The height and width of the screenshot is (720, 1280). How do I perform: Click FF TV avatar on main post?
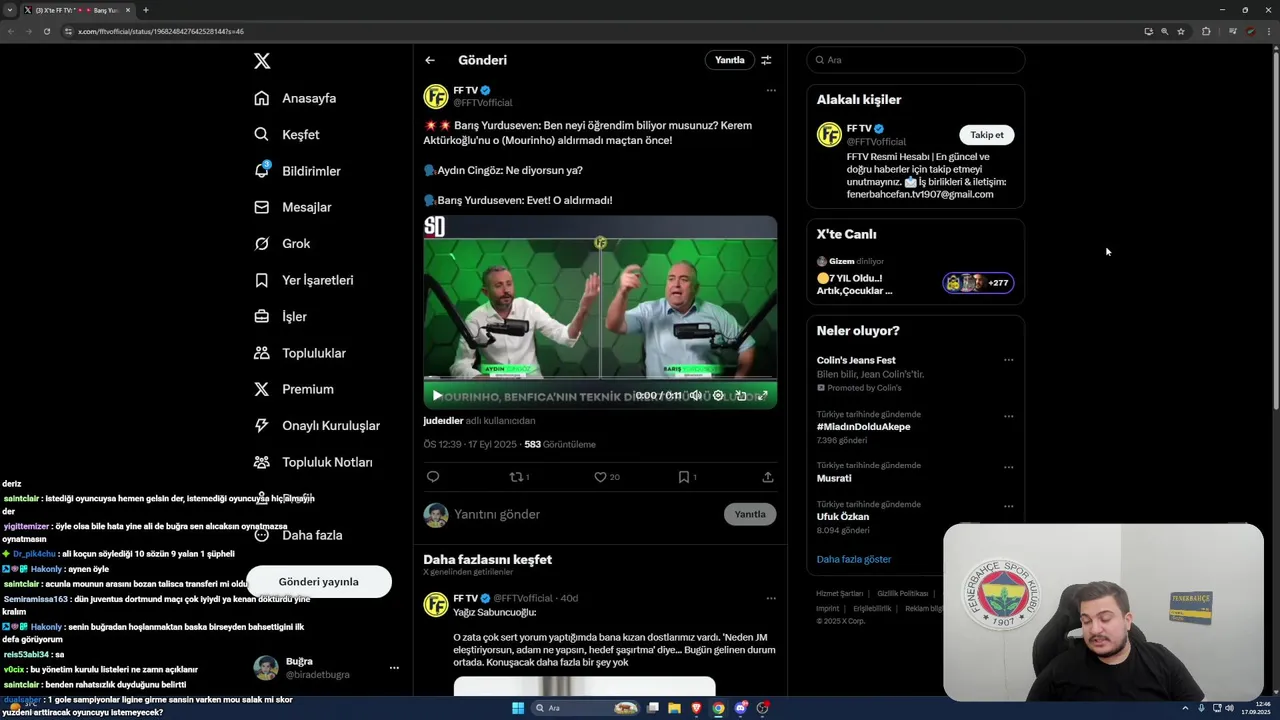(436, 96)
